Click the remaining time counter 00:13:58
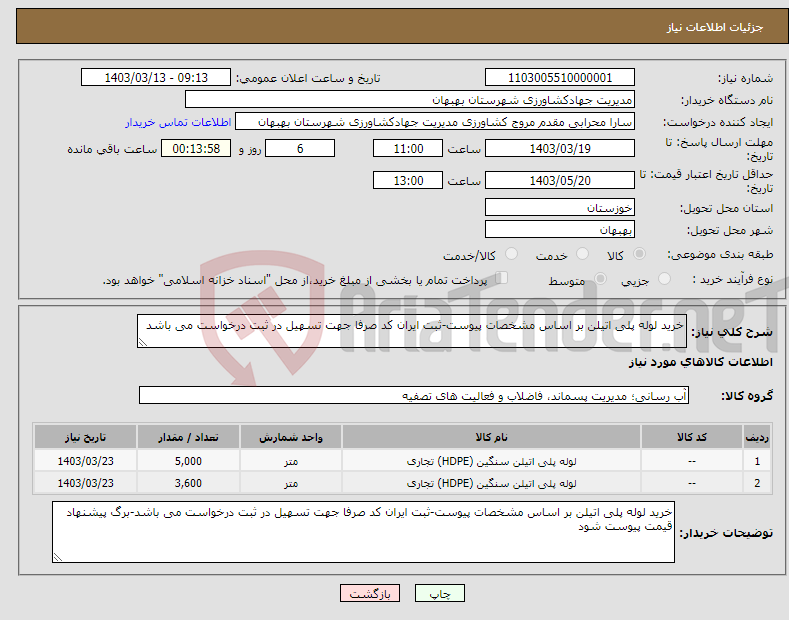789x620 pixels. (x=196, y=148)
